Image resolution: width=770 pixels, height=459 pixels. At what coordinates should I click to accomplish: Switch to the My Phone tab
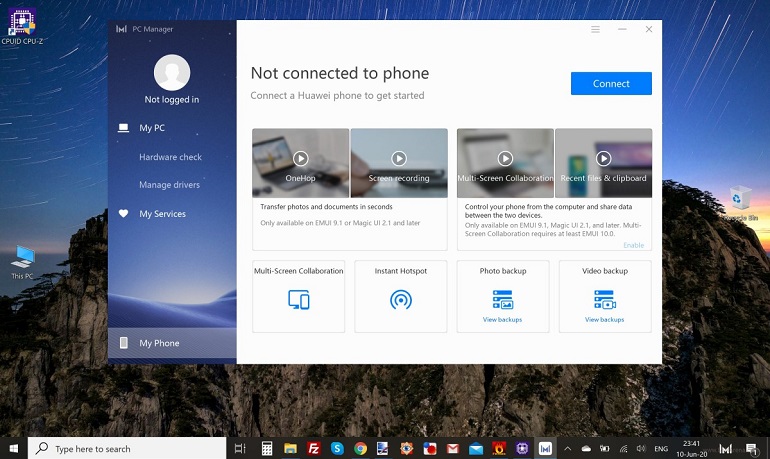pos(159,343)
